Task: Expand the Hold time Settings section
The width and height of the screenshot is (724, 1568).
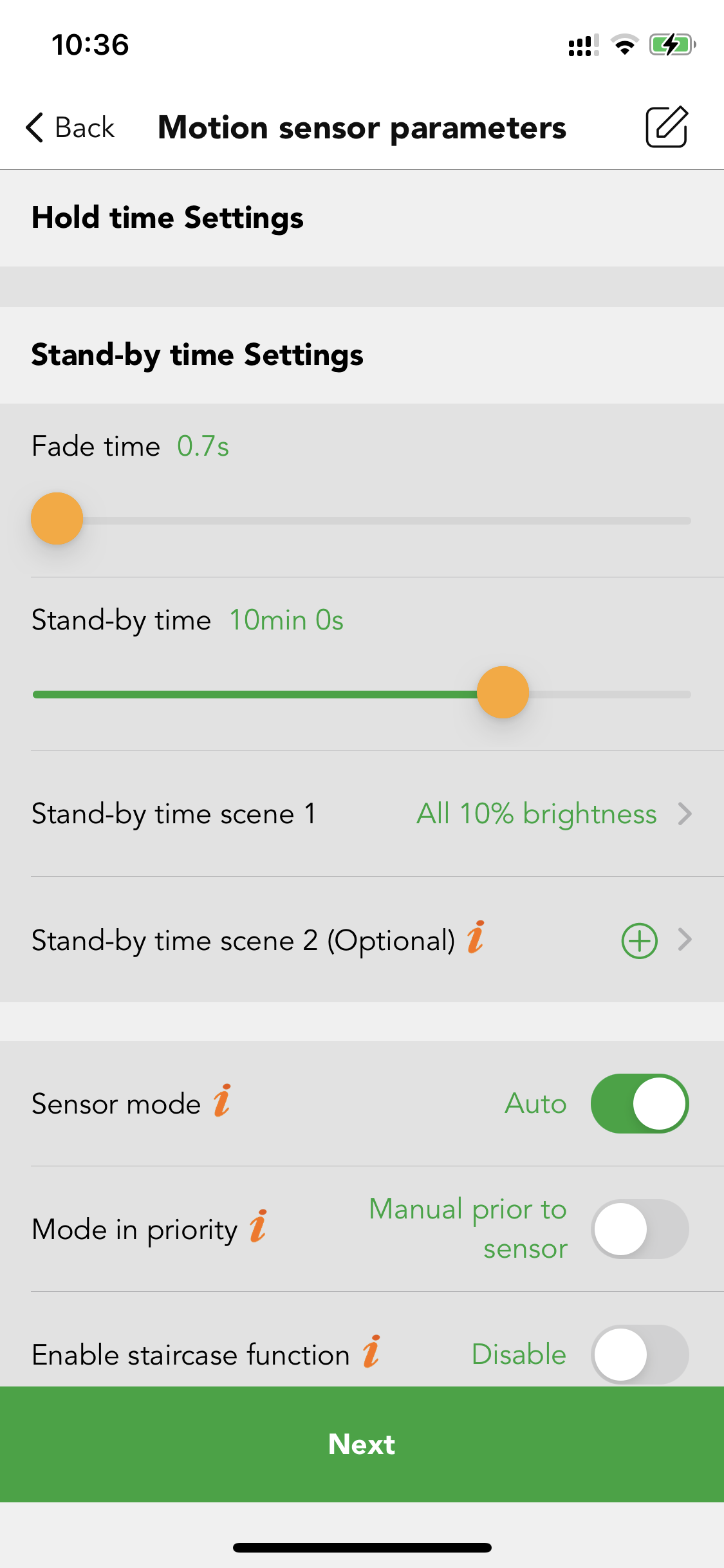Action: tap(362, 218)
